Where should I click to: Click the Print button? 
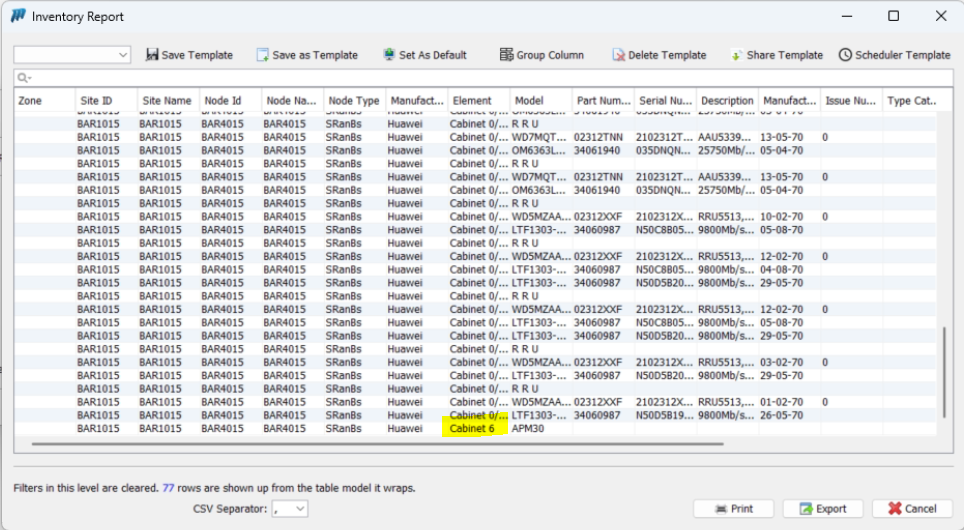pos(733,509)
